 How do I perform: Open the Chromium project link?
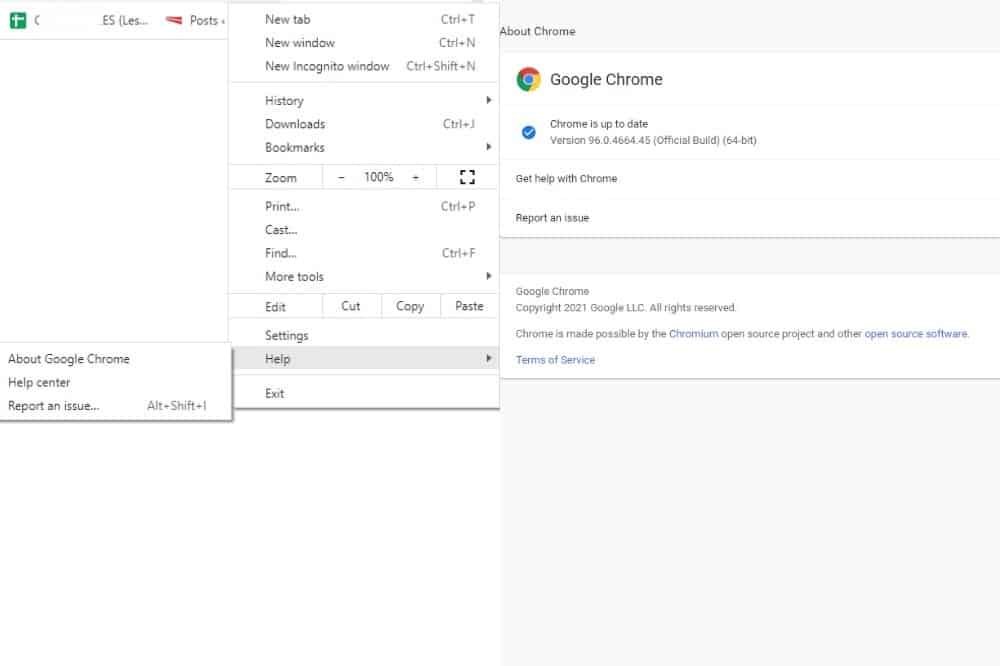pyautogui.click(x=693, y=334)
